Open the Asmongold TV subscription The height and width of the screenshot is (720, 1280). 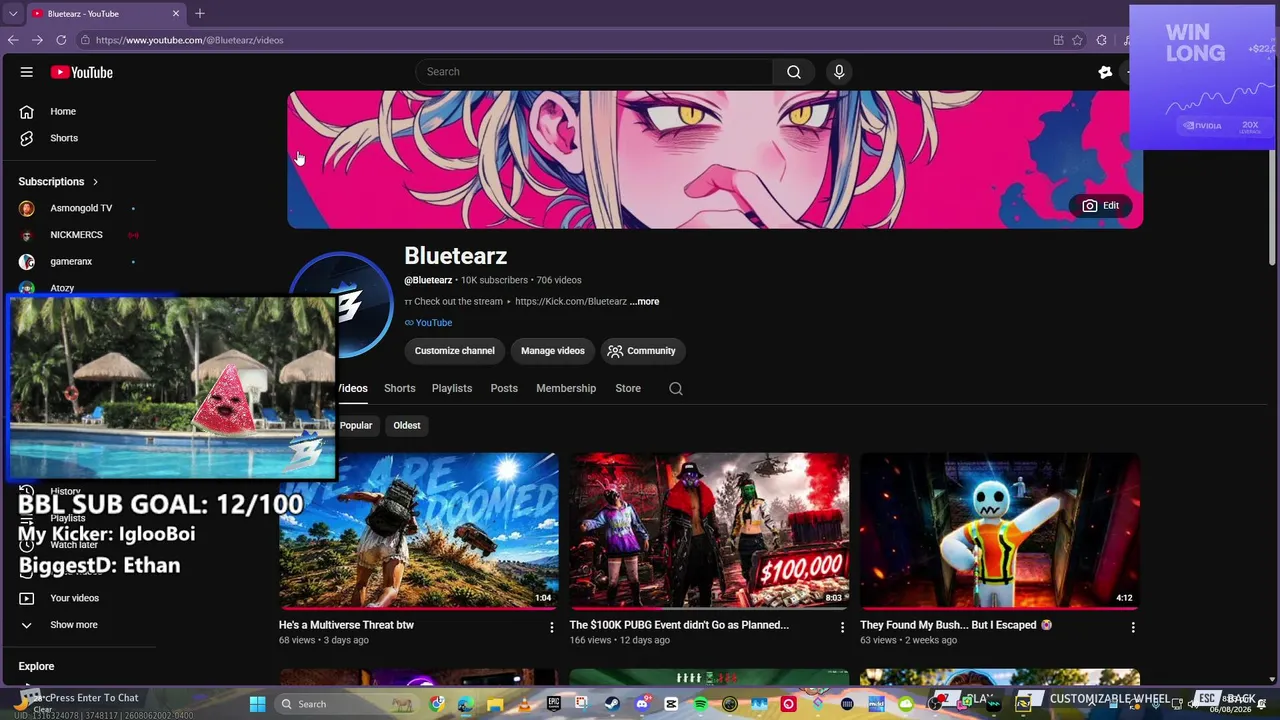pos(83,208)
